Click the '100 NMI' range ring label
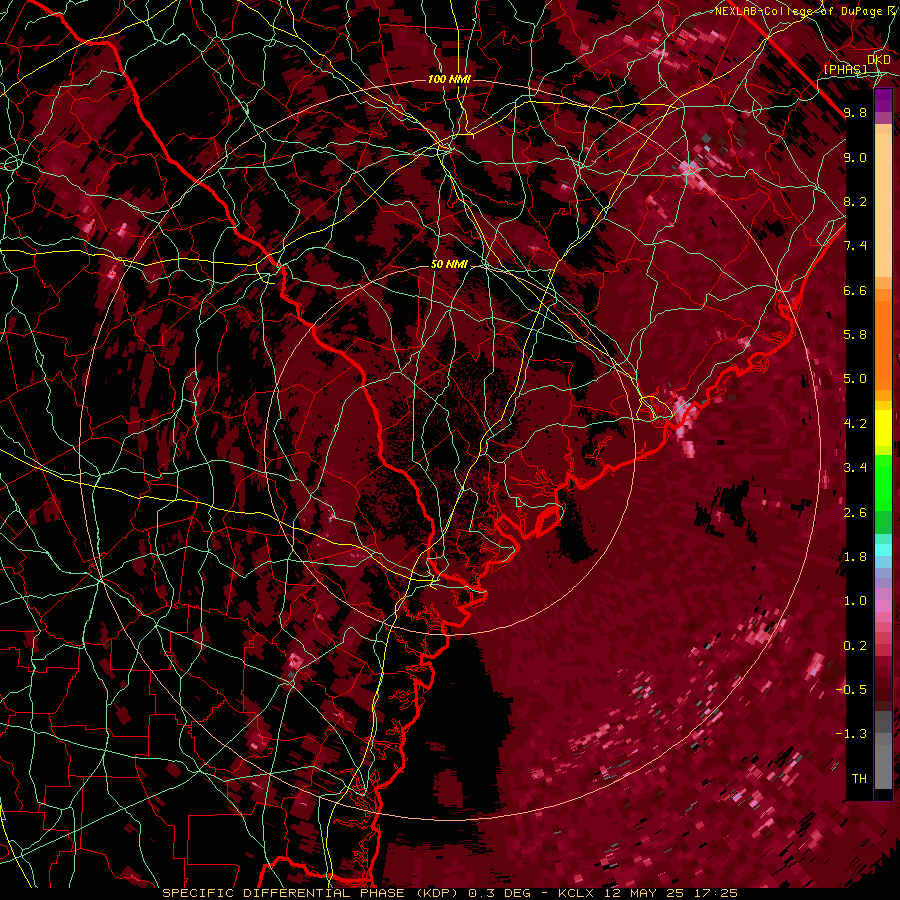900x900 pixels. point(449,79)
